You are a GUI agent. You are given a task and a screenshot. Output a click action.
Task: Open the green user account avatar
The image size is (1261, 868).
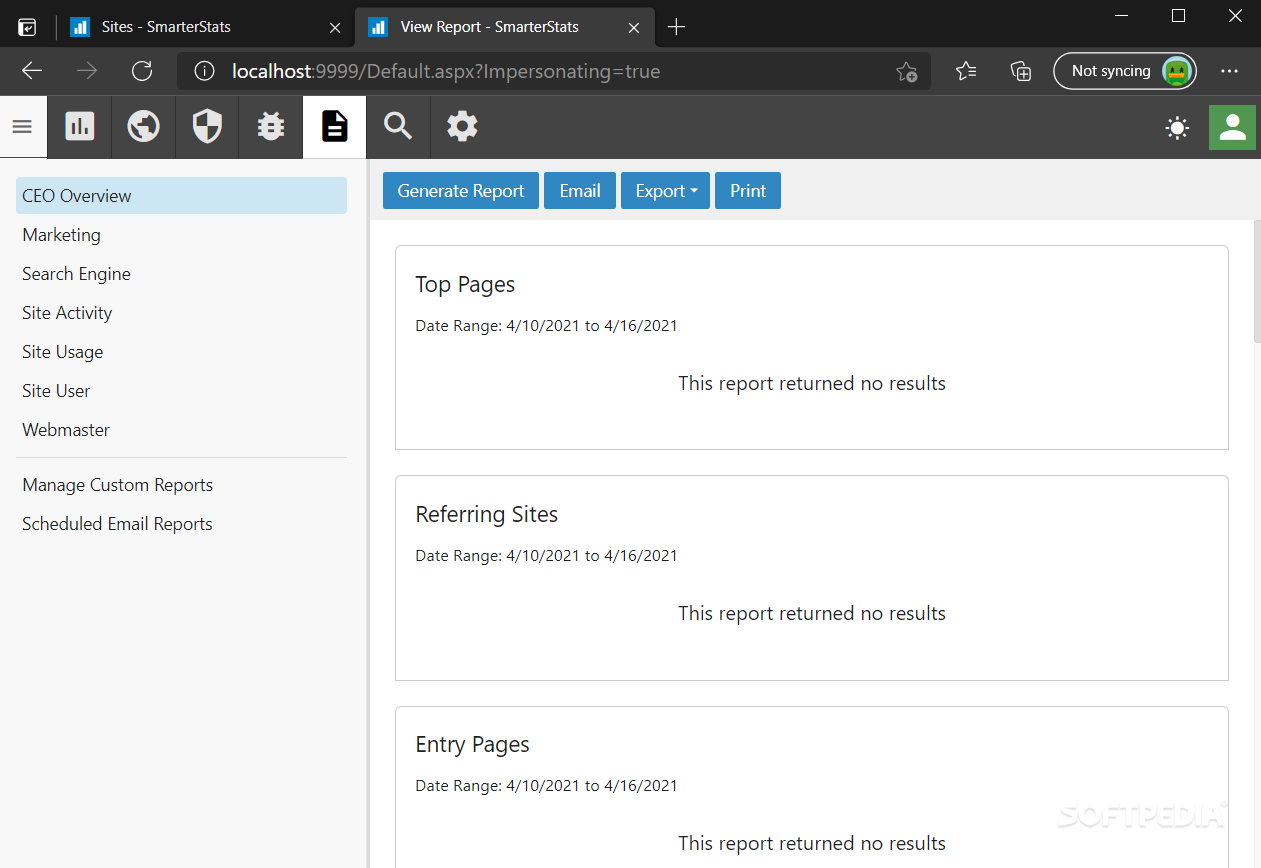[x=1233, y=127]
